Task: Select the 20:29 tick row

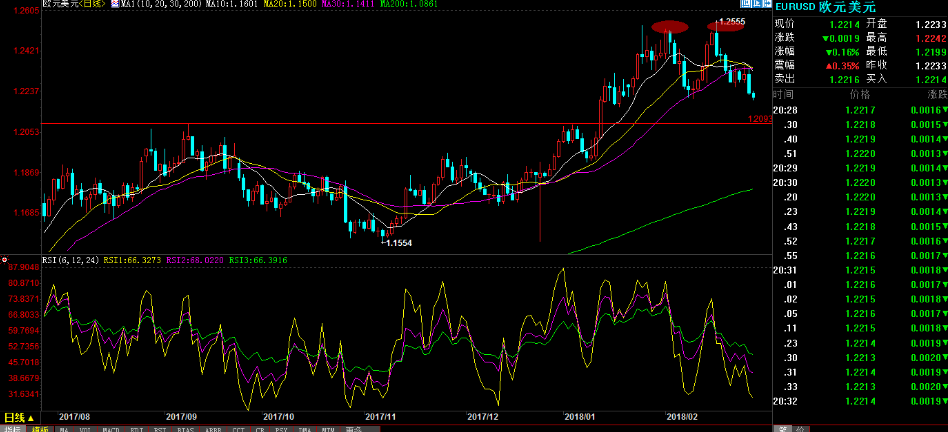Action: click(860, 168)
